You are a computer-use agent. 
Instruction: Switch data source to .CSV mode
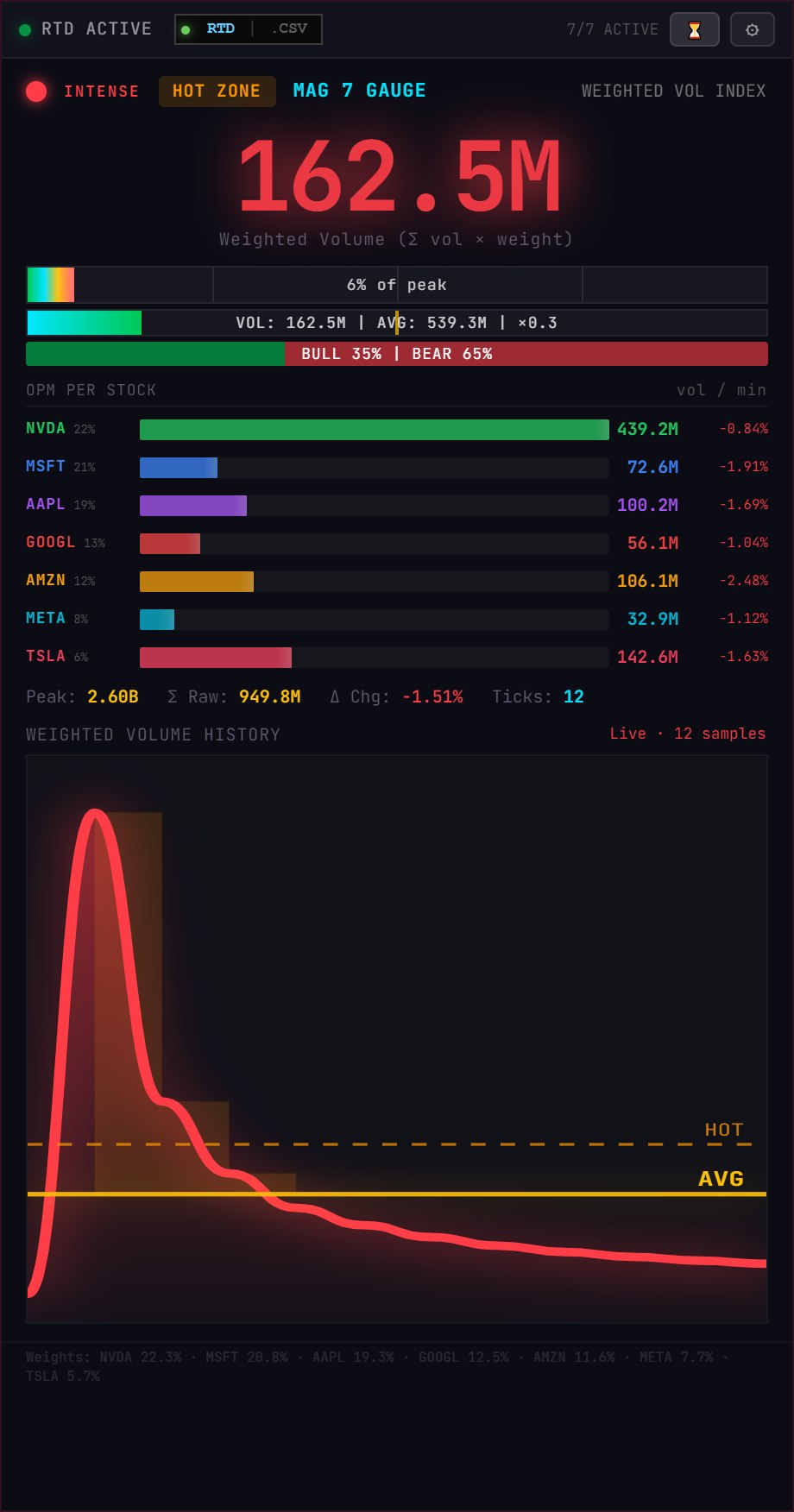point(289,28)
